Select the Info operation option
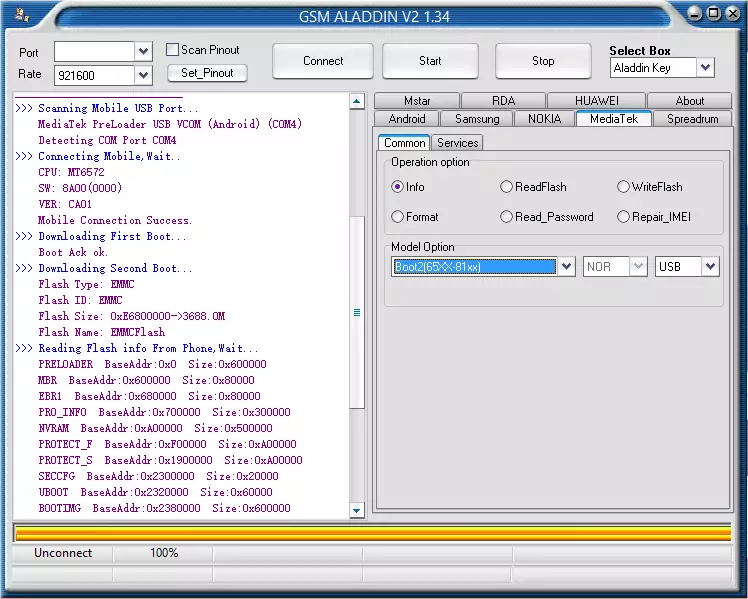Image resolution: width=748 pixels, height=599 pixels. click(x=397, y=186)
